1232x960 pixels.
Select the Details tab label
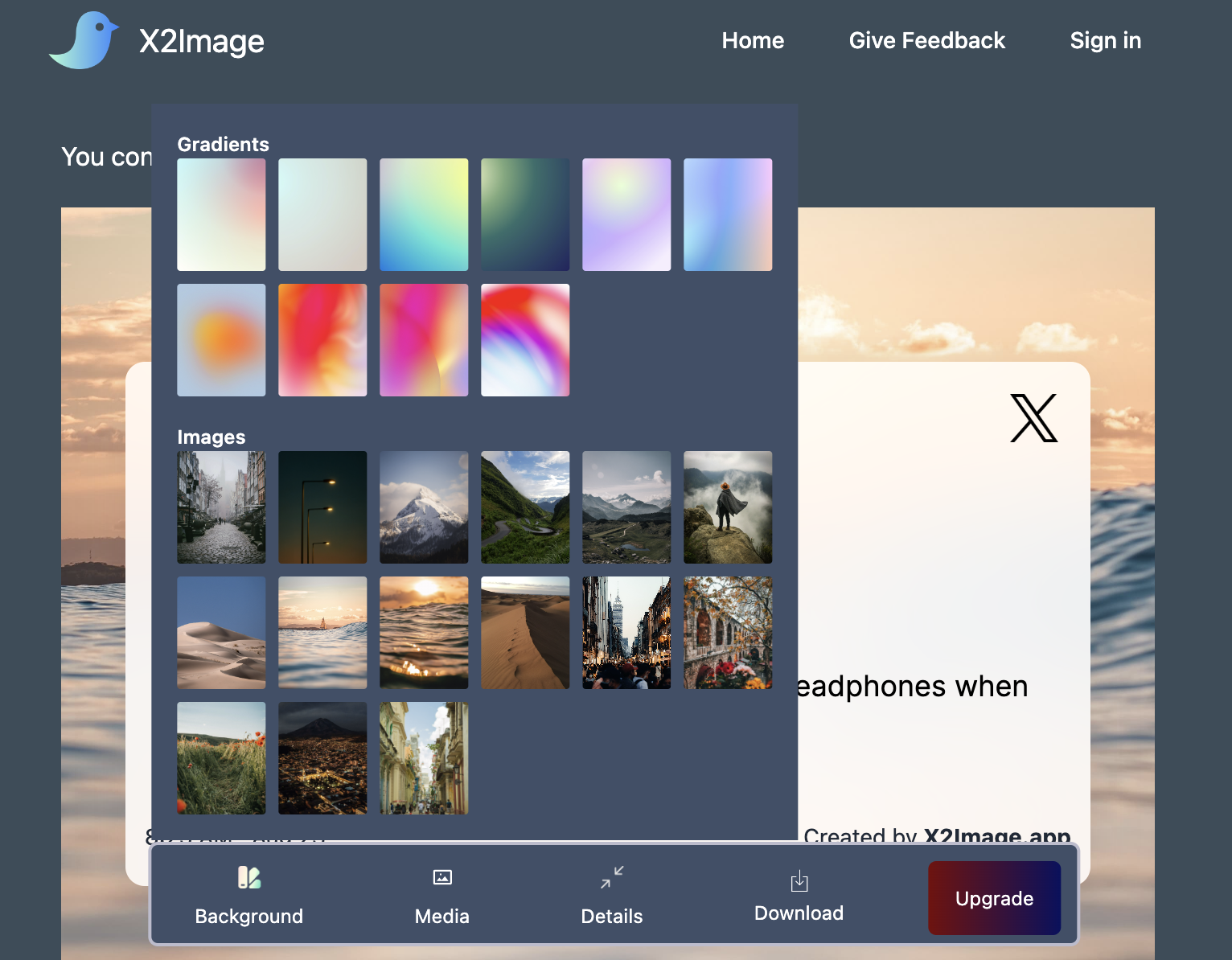pos(612,917)
